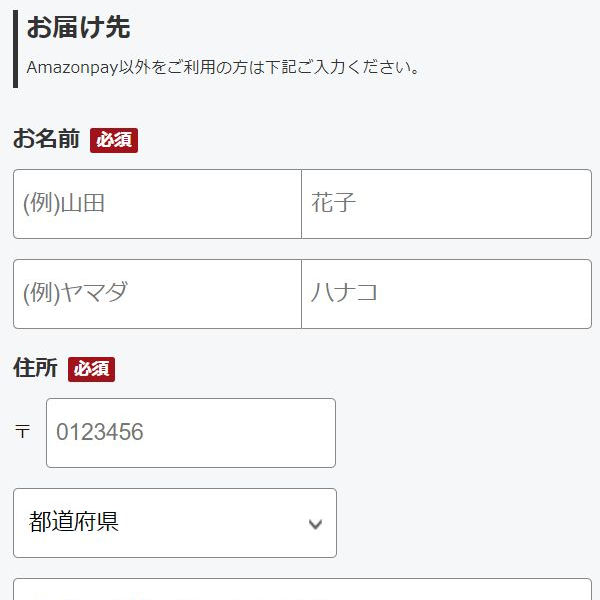This screenshot has width=600, height=600.
Task: Focus the last name field showing (例)山田
Action: [x=157, y=204]
